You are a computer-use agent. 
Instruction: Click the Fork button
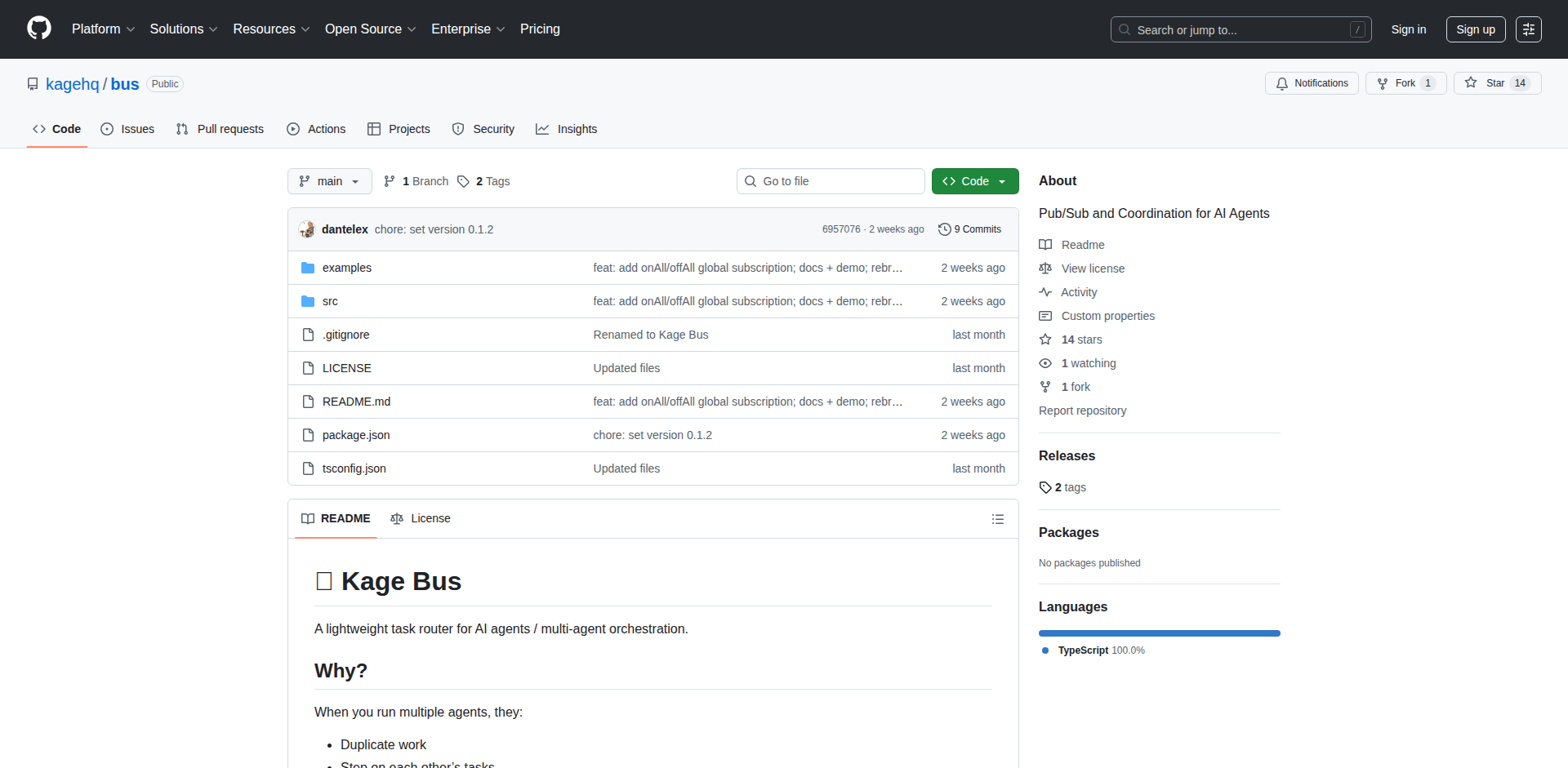click(x=1405, y=83)
